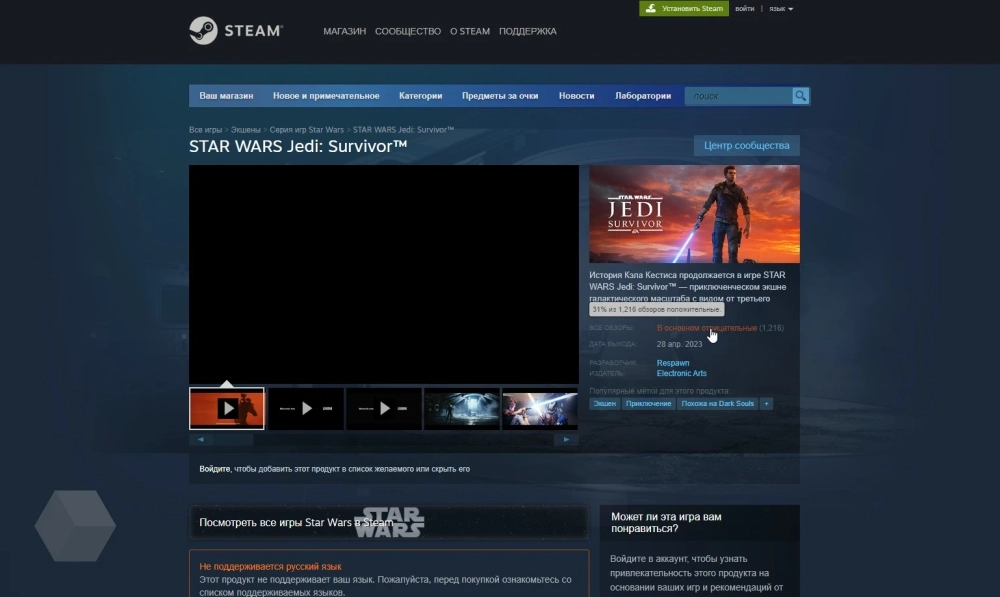The image size is (1000, 597).
Task: Play the second trailer video thumbnail
Action: [306, 408]
